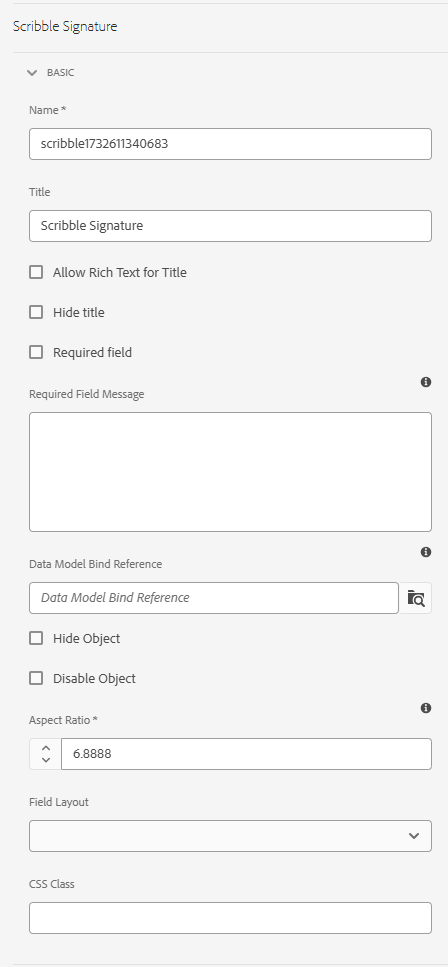Focus the Required Field Message text area

coord(230,472)
